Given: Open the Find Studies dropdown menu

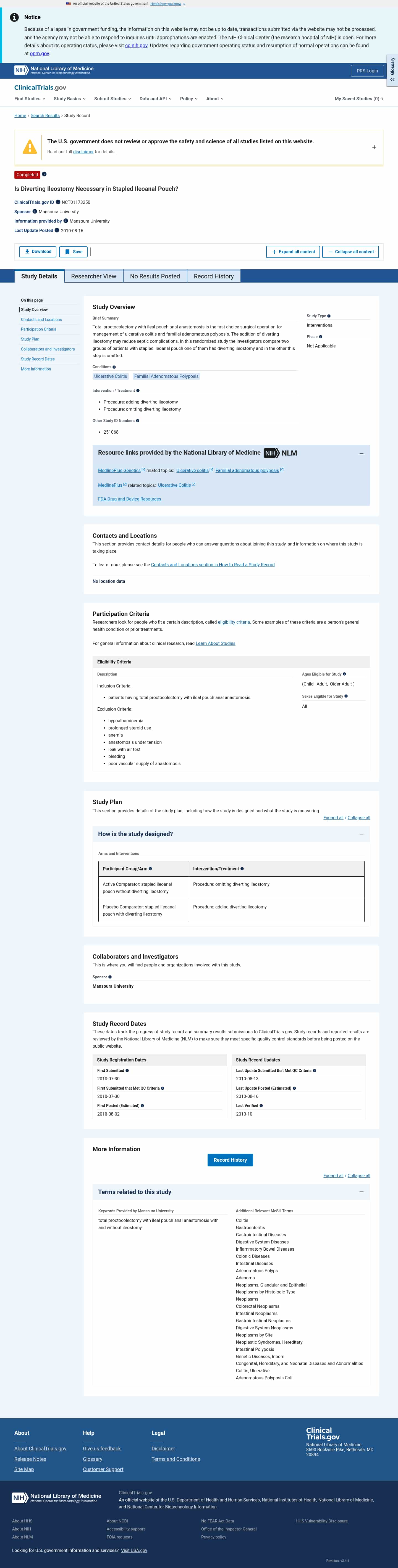Looking at the screenshot, I should click(x=30, y=99).
